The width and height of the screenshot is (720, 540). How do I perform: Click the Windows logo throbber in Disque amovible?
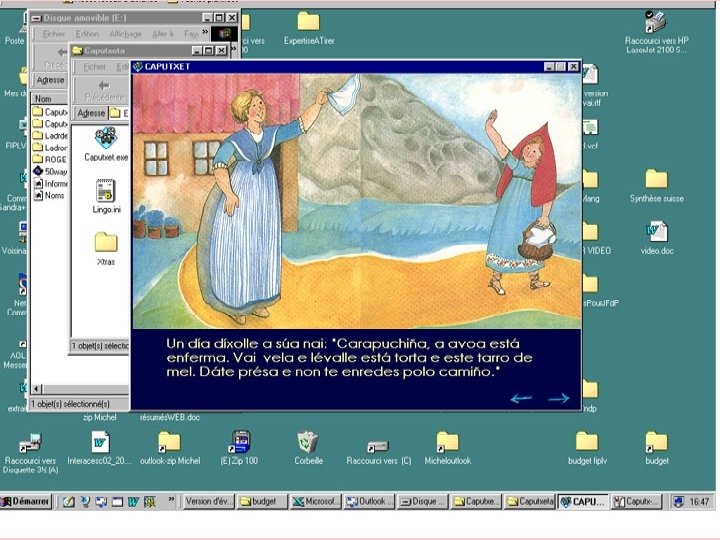225,34
